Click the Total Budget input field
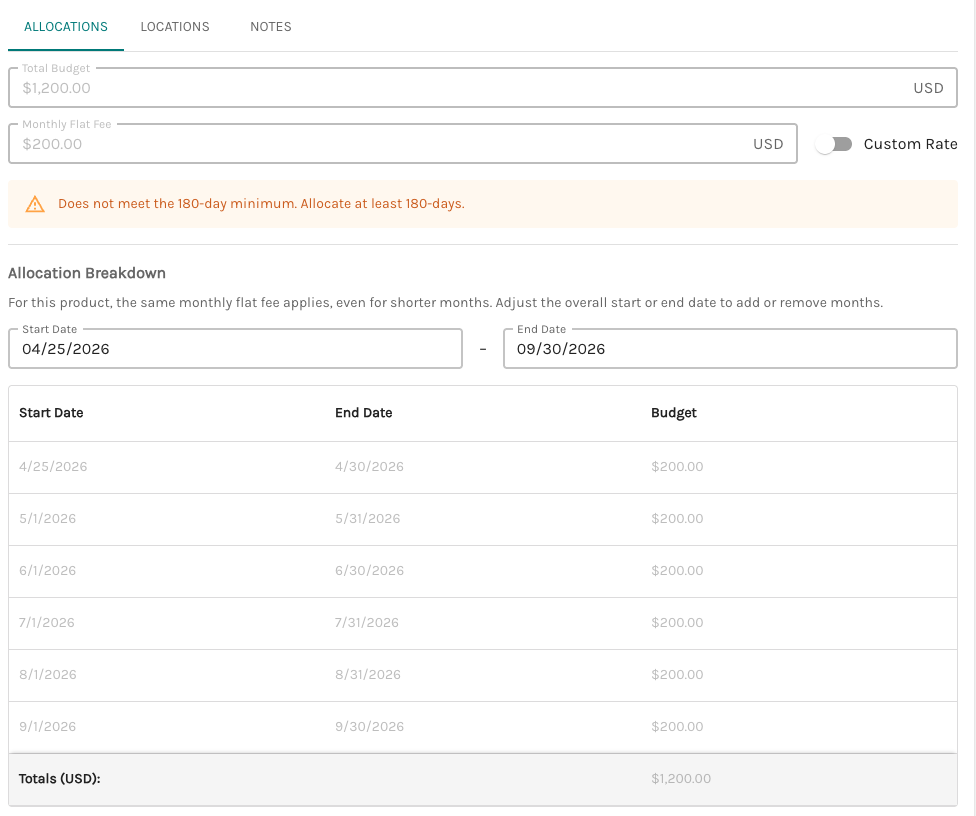The width and height of the screenshot is (976, 816). coord(460,88)
